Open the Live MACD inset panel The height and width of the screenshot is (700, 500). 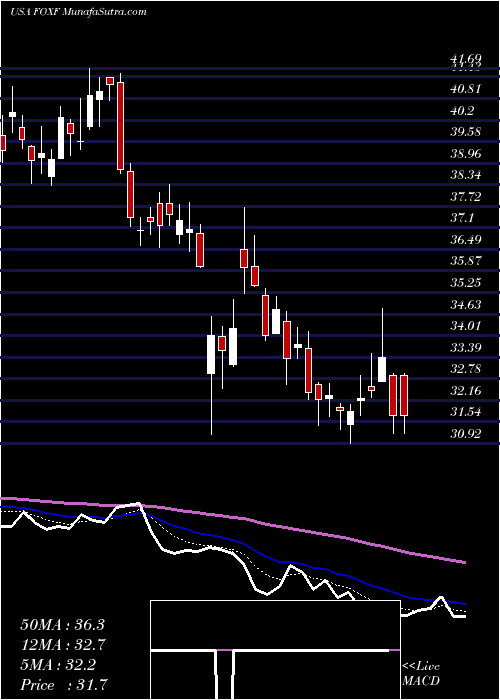[275, 650]
